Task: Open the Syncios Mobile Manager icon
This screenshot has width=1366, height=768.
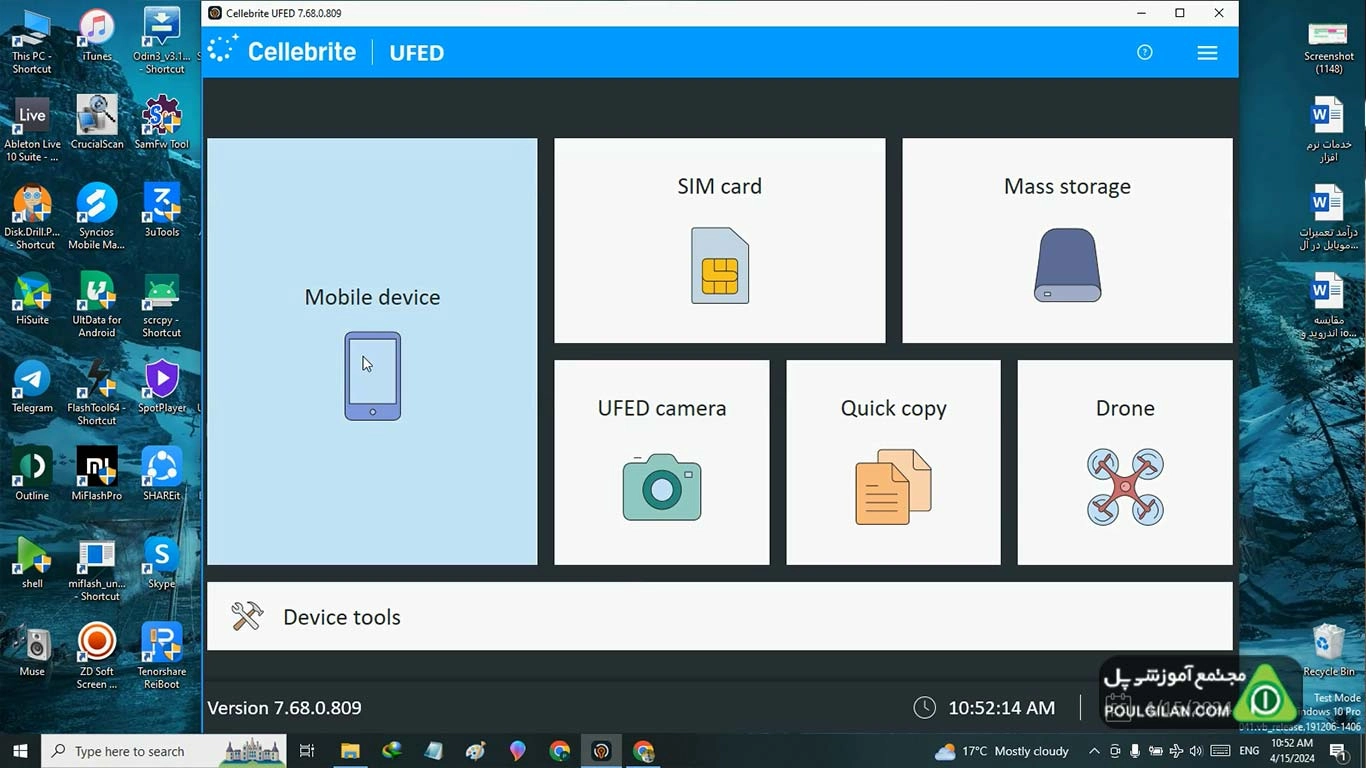Action: [x=97, y=217]
